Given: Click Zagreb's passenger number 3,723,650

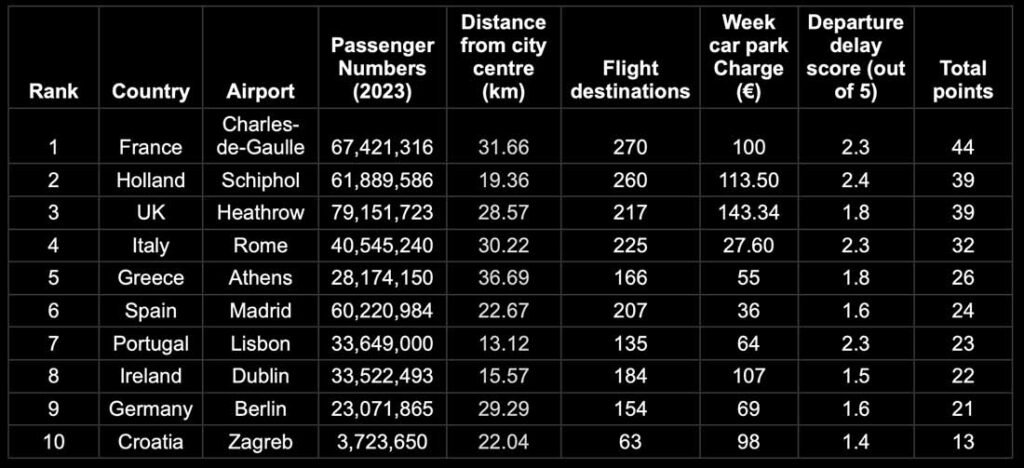Looking at the screenshot, I should coord(382,442).
